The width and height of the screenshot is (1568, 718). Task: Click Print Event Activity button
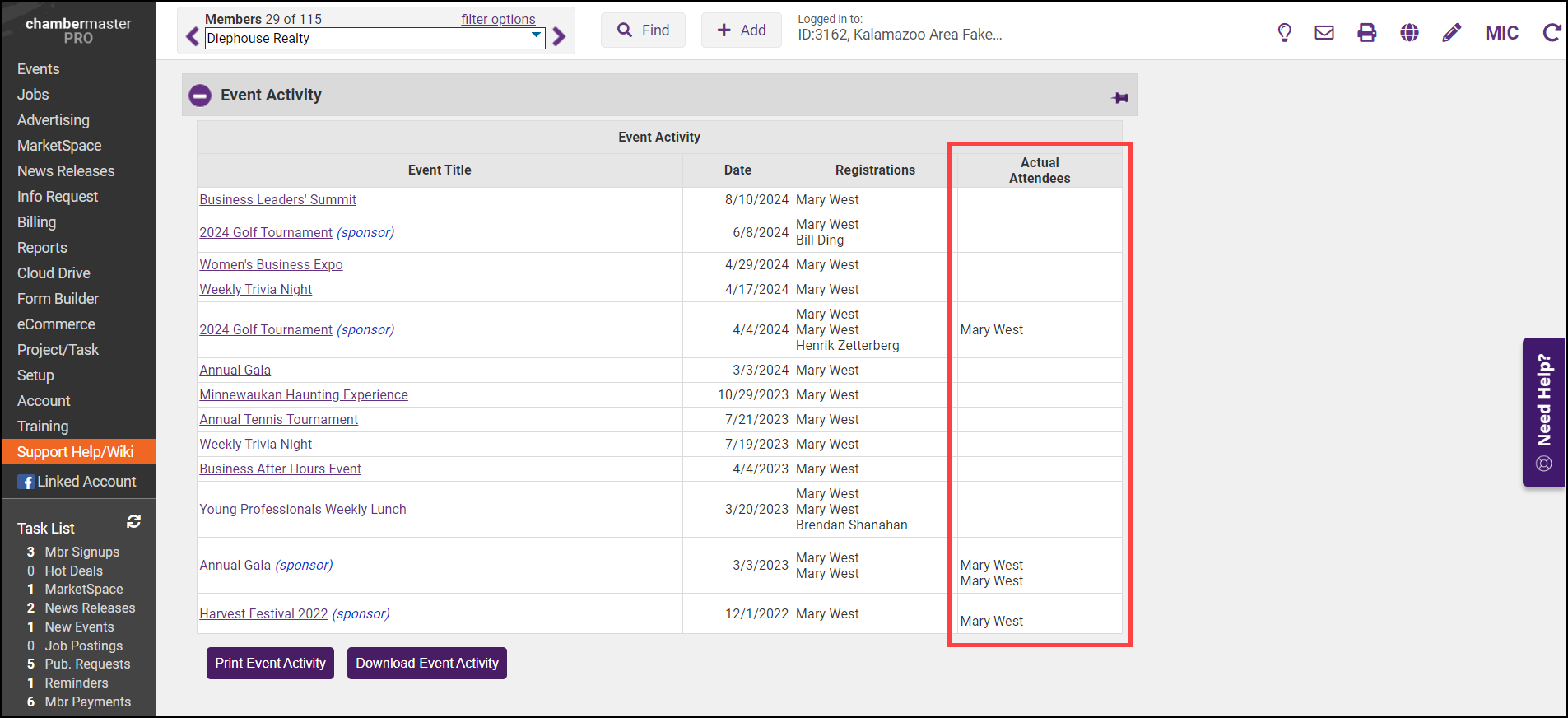(x=270, y=664)
